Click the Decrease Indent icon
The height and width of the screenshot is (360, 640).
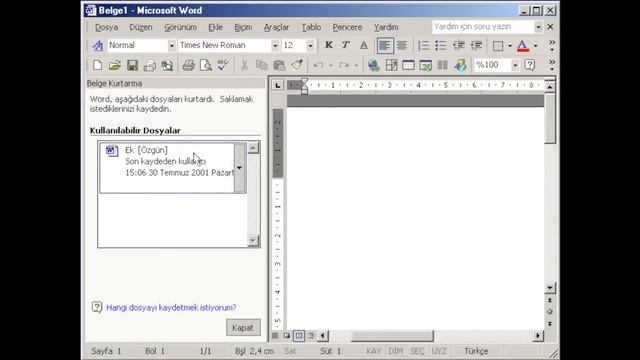tap(458, 45)
